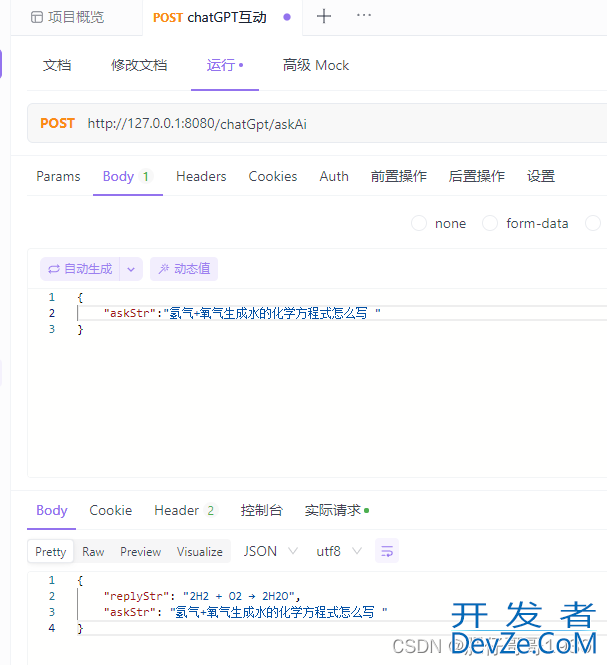The width and height of the screenshot is (607, 665).
Task: Toggle the word wrap icon
Action: (387, 551)
